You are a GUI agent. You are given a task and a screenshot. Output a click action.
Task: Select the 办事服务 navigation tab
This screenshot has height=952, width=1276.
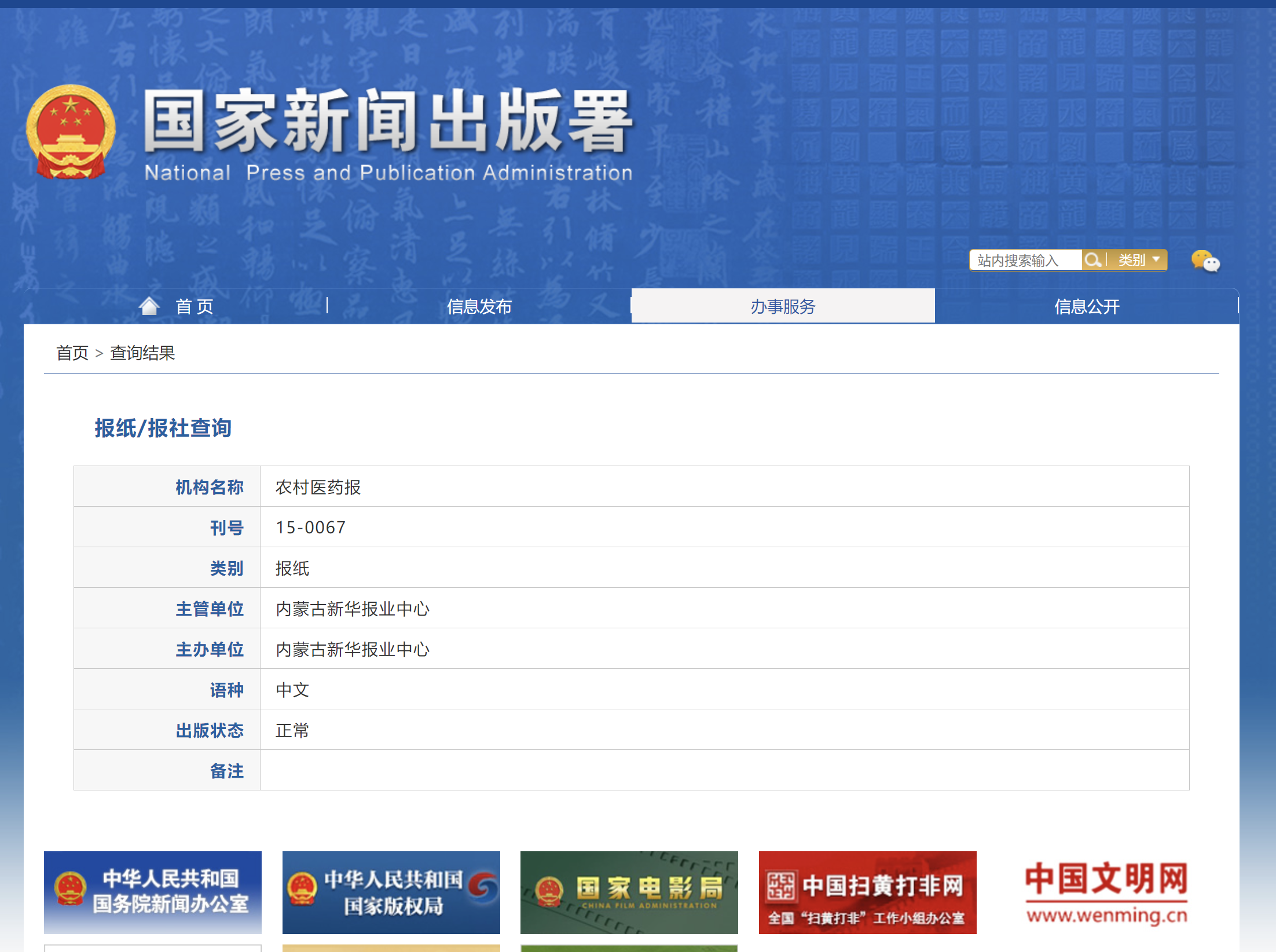[x=783, y=306]
